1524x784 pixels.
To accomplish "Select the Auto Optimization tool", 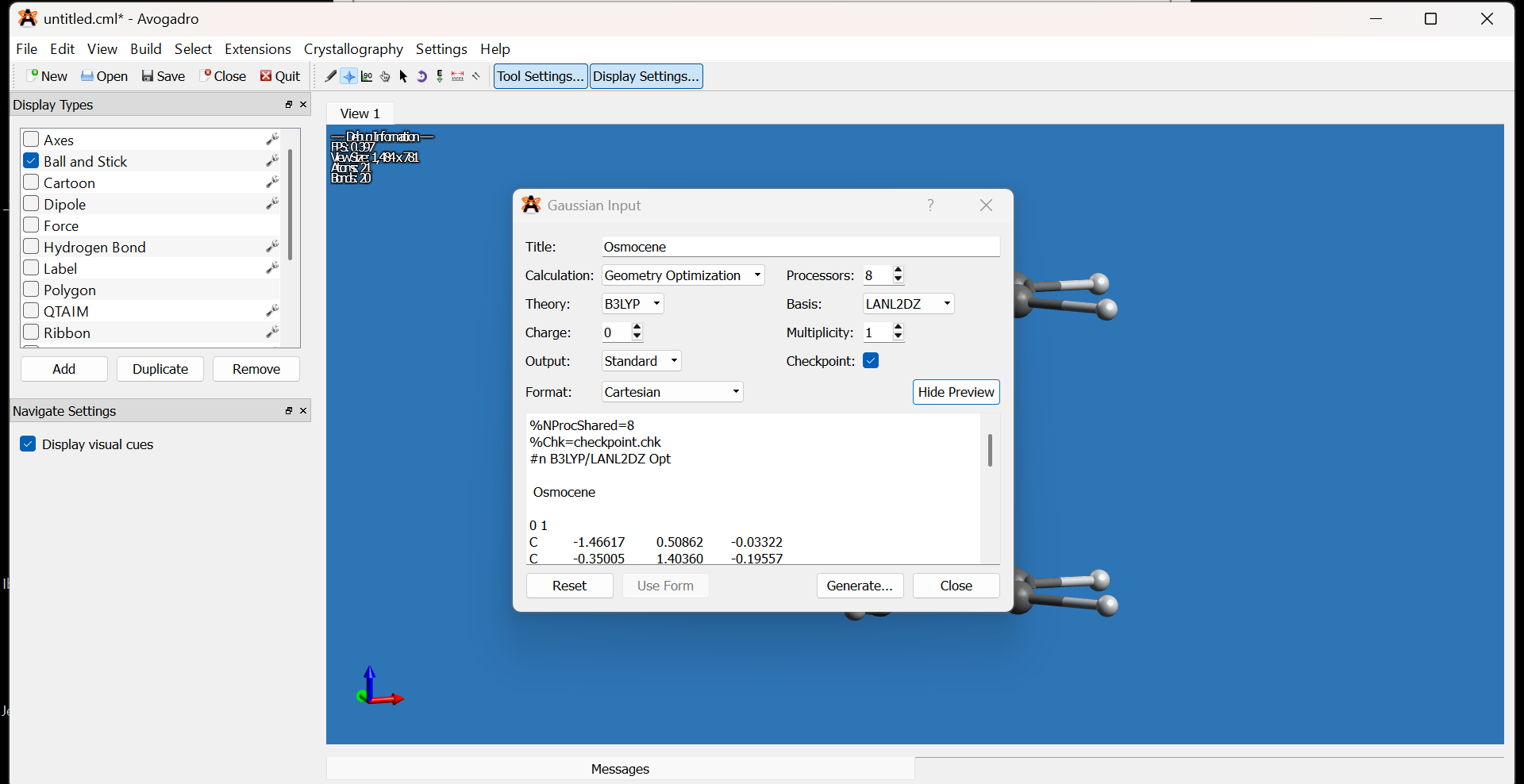I will (440, 76).
